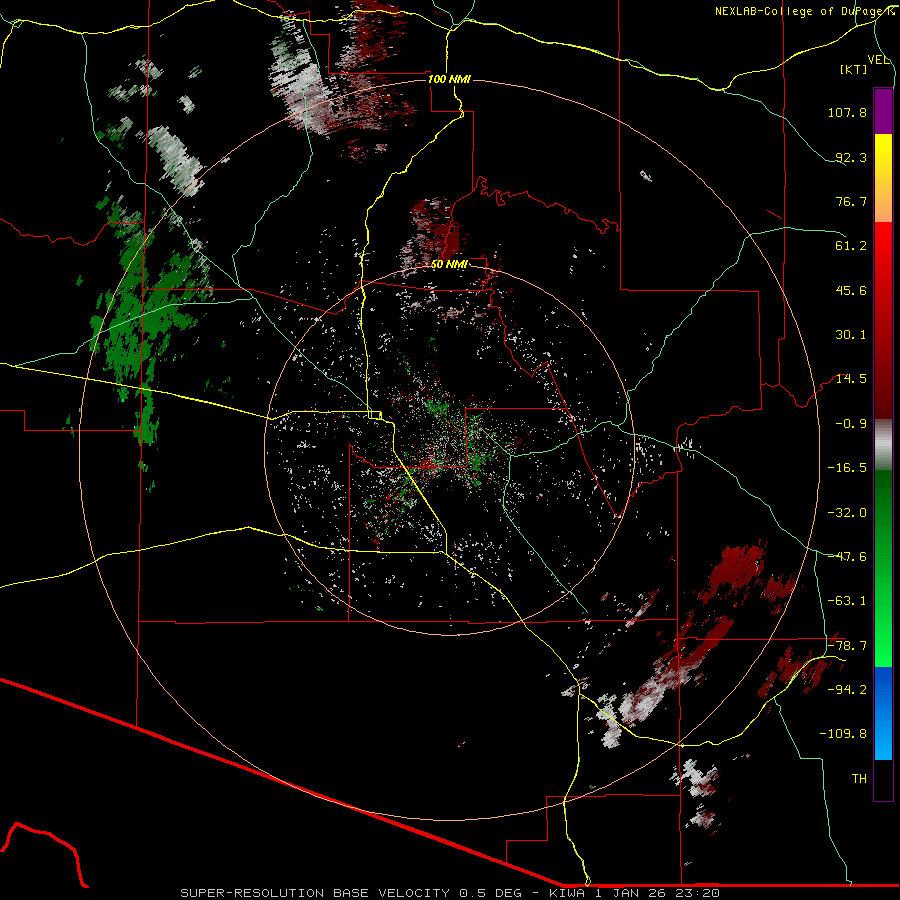Image resolution: width=900 pixels, height=900 pixels.
Task: Click the 100 NMI range ring label
Action: coord(449,79)
